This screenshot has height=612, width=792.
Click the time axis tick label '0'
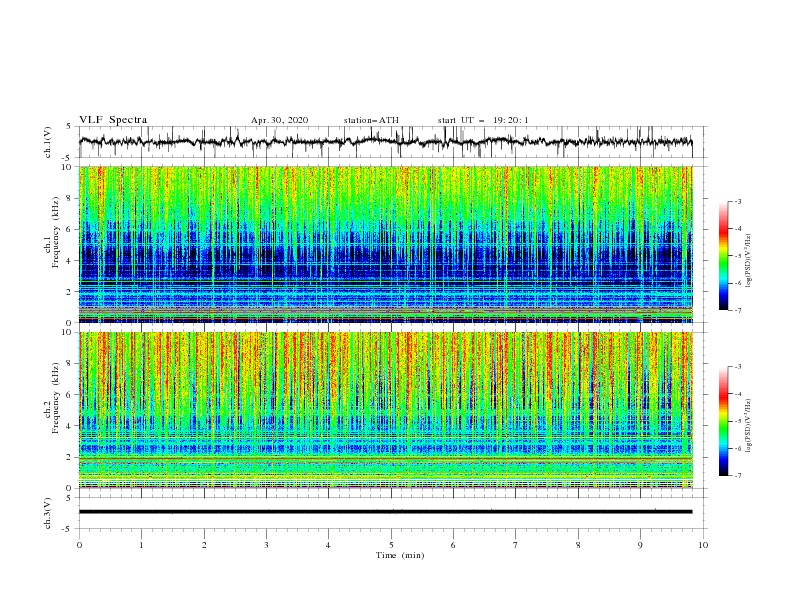tap(79, 545)
